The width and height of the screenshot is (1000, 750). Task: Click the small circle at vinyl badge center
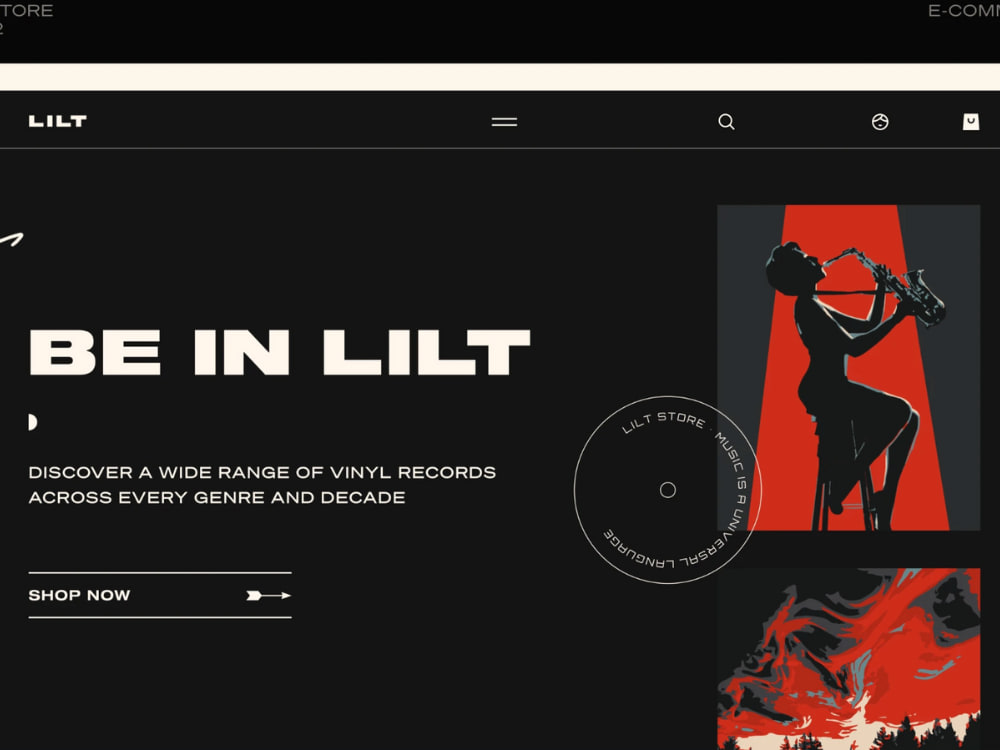coord(668,490)
